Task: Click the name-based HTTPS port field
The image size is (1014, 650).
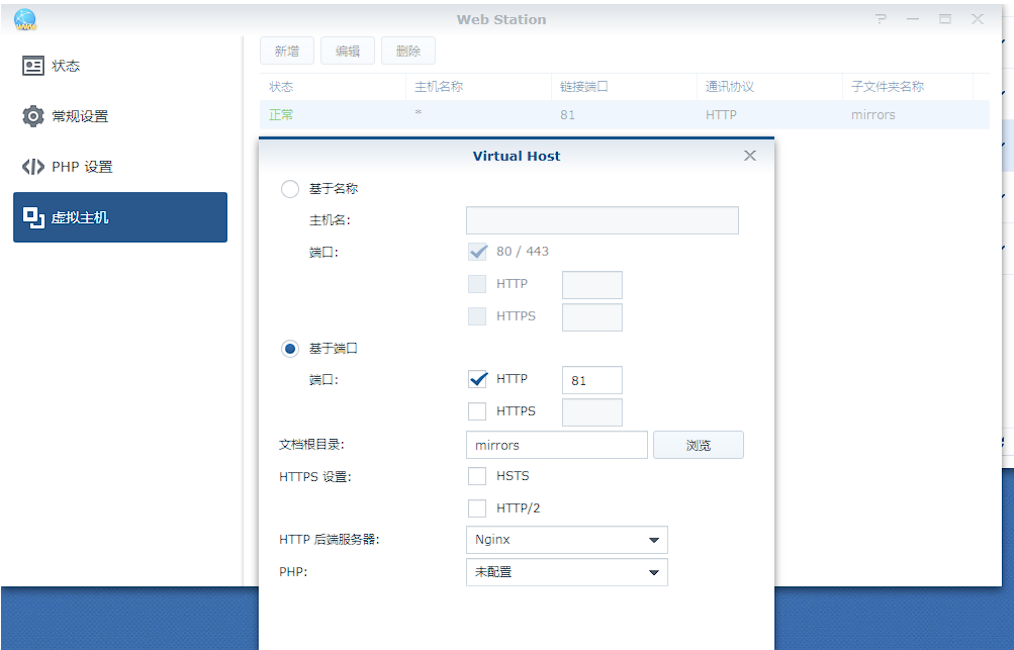Action: pyautogui.click(x=592, y=318)
